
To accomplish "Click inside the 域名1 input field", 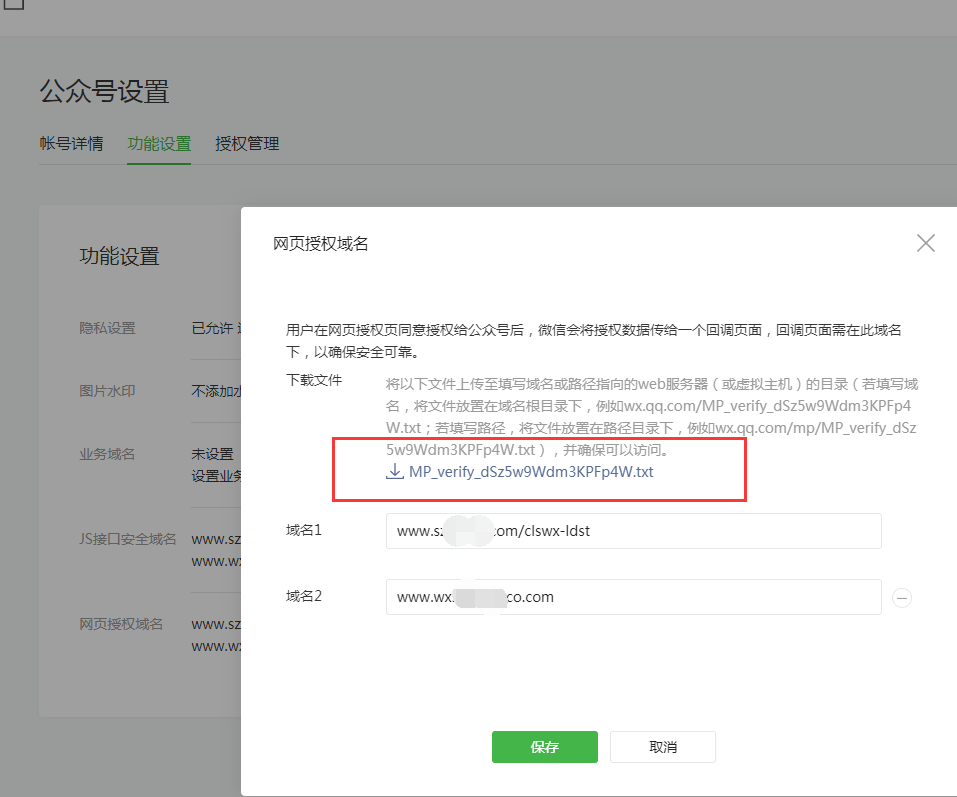I will click(x=633, y=531).
